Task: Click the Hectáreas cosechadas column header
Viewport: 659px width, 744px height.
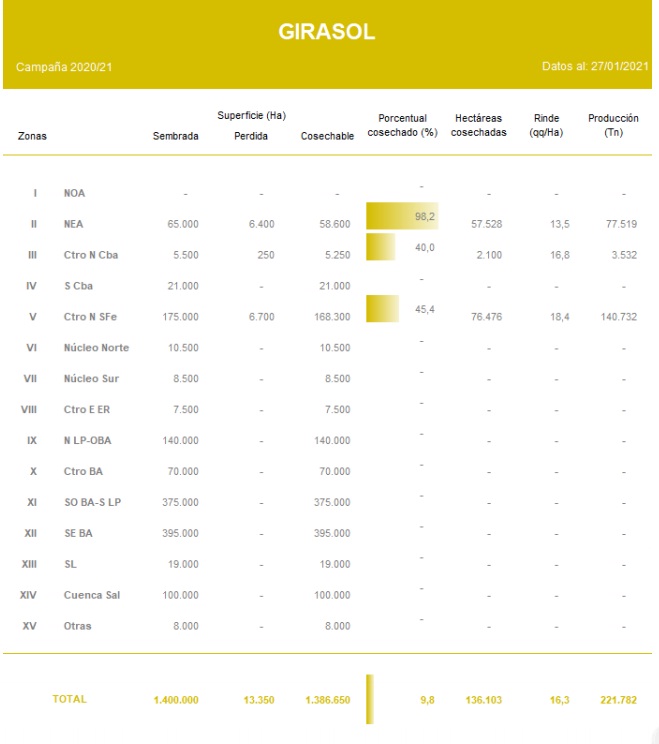Action: (x=478, y=126)
